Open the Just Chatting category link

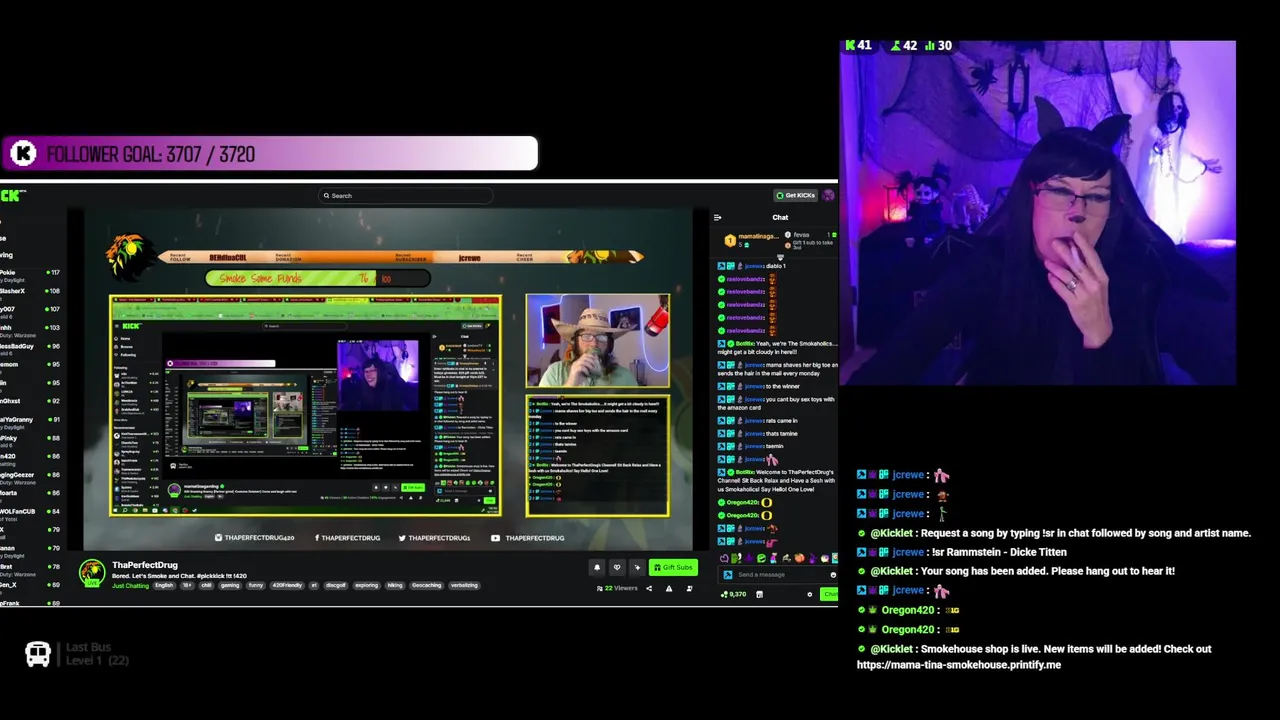[x=130, y=586]
